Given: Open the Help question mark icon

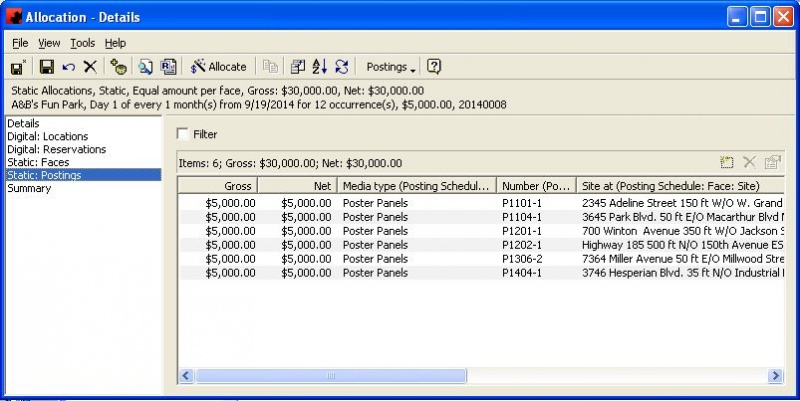Looking at the screenshot, I should (x=434, y=67).
